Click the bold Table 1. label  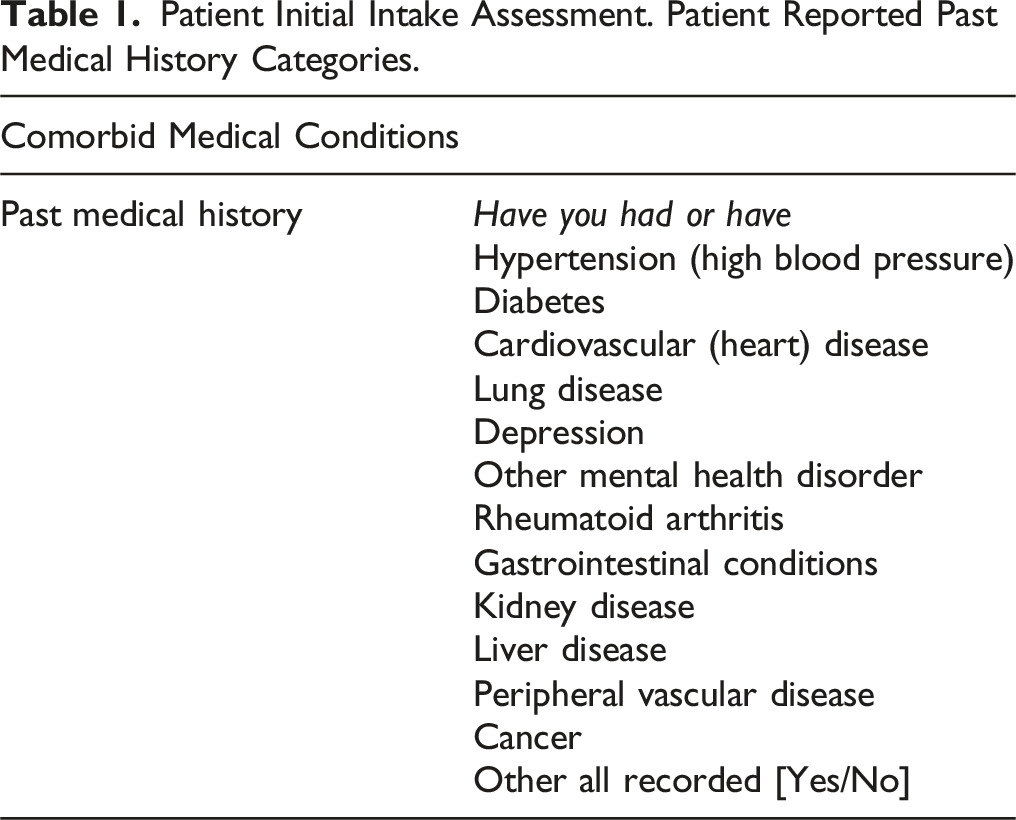pos(71,16)
